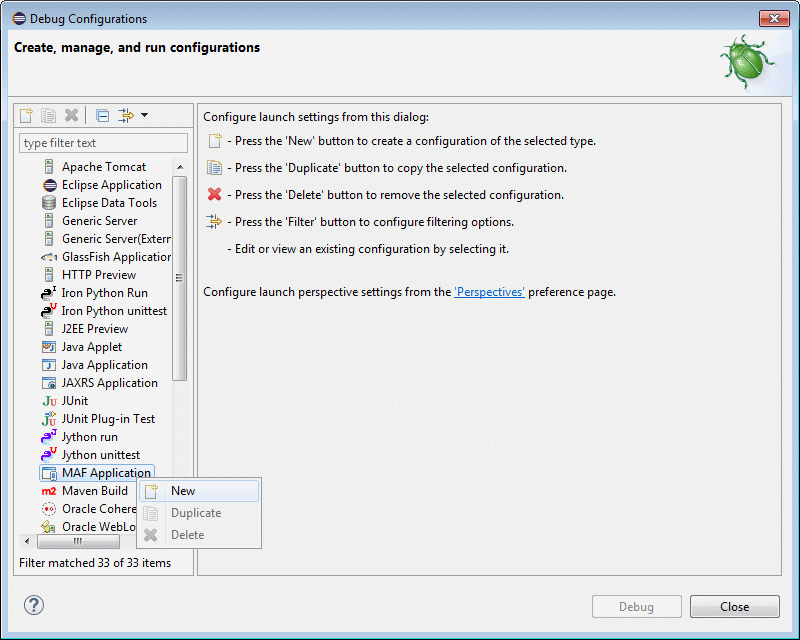Select the 'Jython unittest' label
800x640 pixels.
pos(101,455)
